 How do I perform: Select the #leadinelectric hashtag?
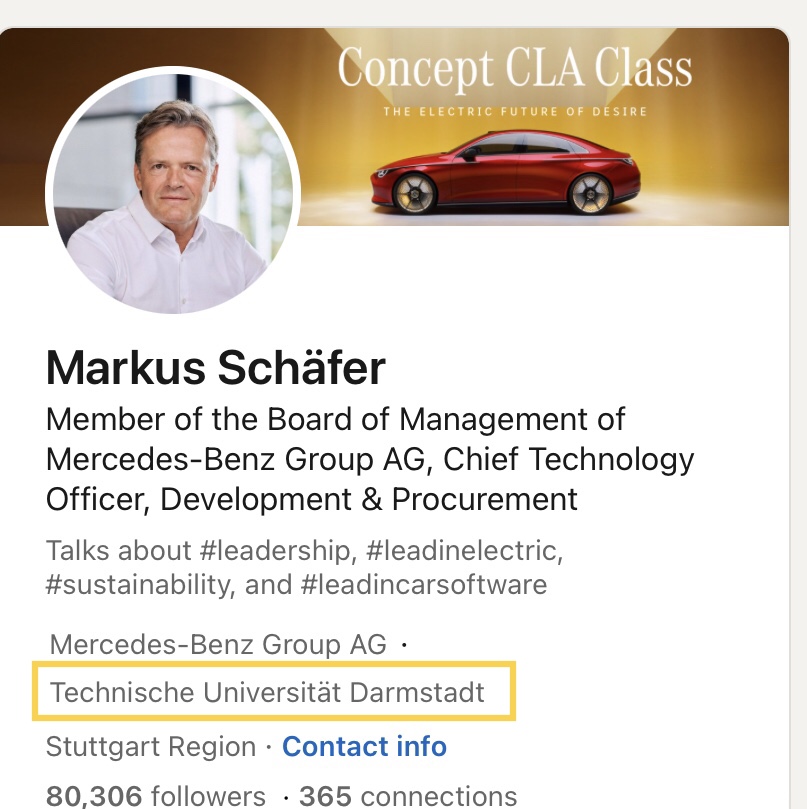coord(464,551)
